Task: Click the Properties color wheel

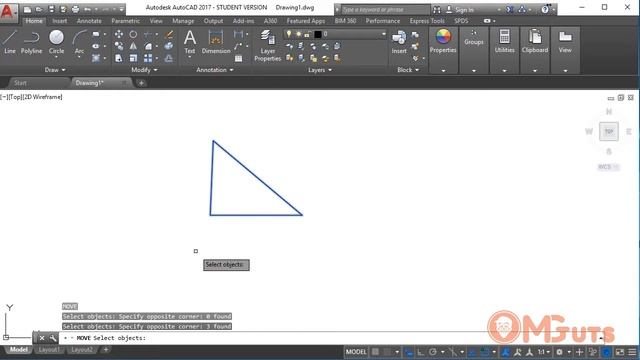Action: coord(443,37)
